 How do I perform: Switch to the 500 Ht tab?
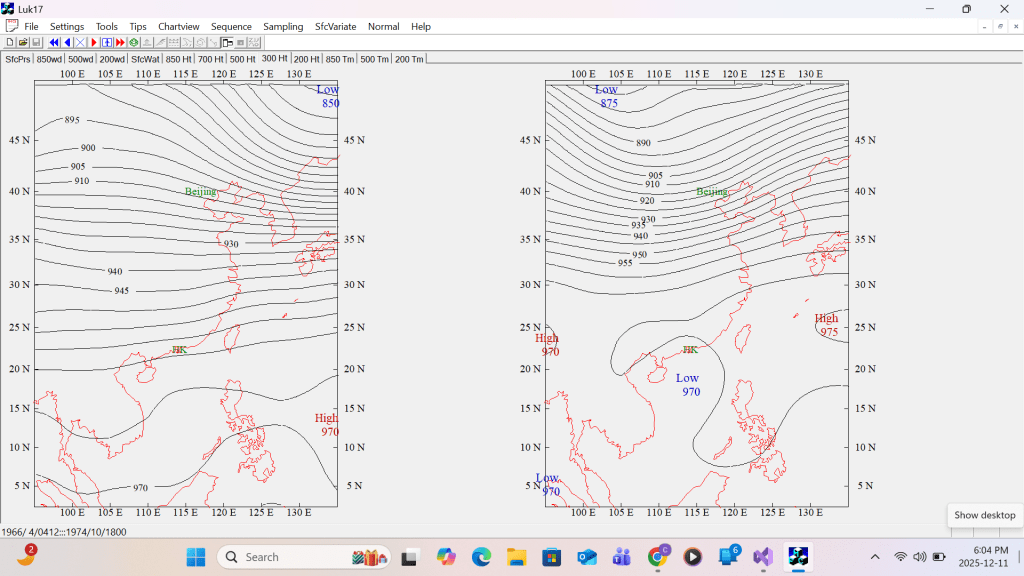[x=242, y=59]
